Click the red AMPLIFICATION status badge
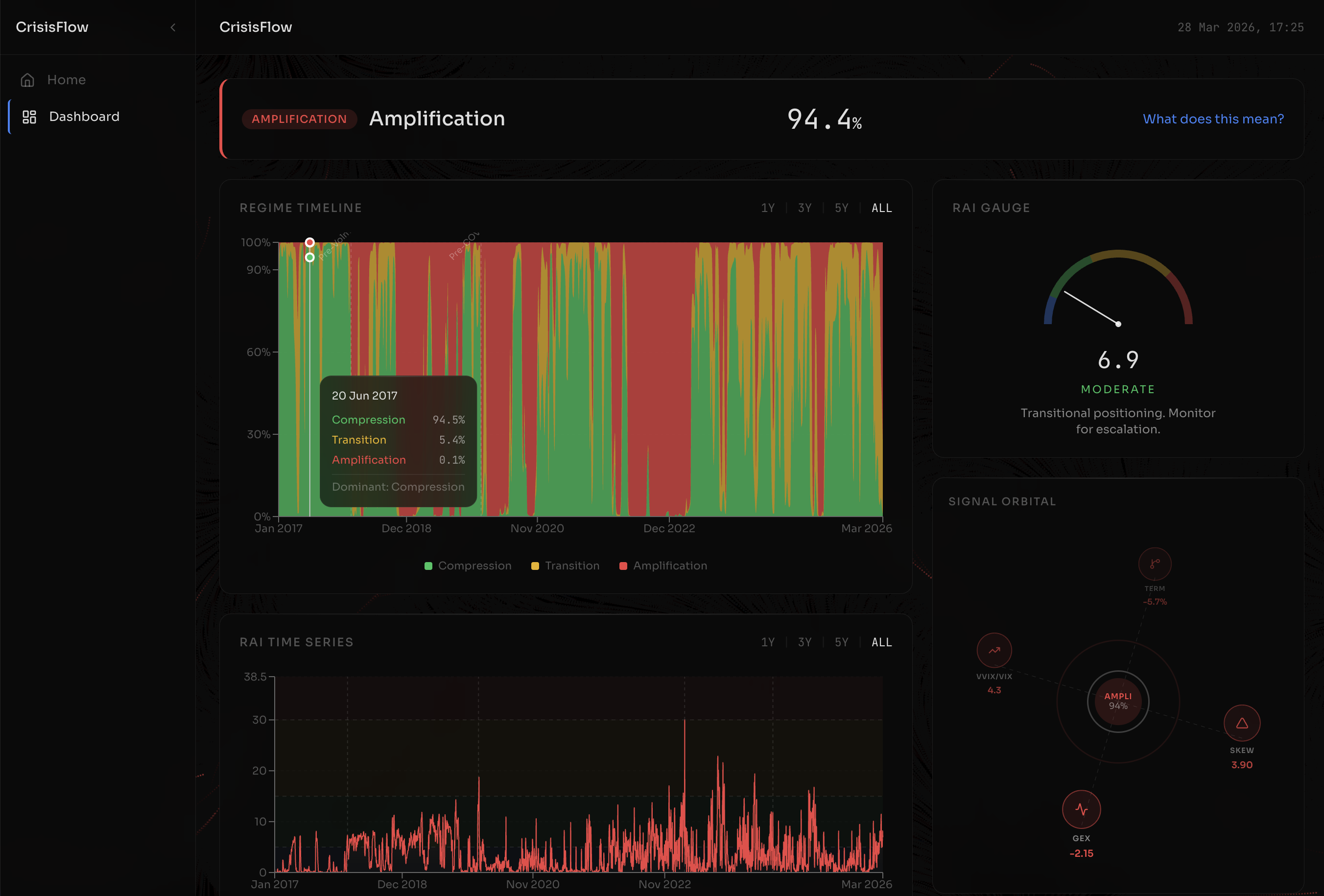The width and height of the screenshot is (1324, 896). click(299, 119)
